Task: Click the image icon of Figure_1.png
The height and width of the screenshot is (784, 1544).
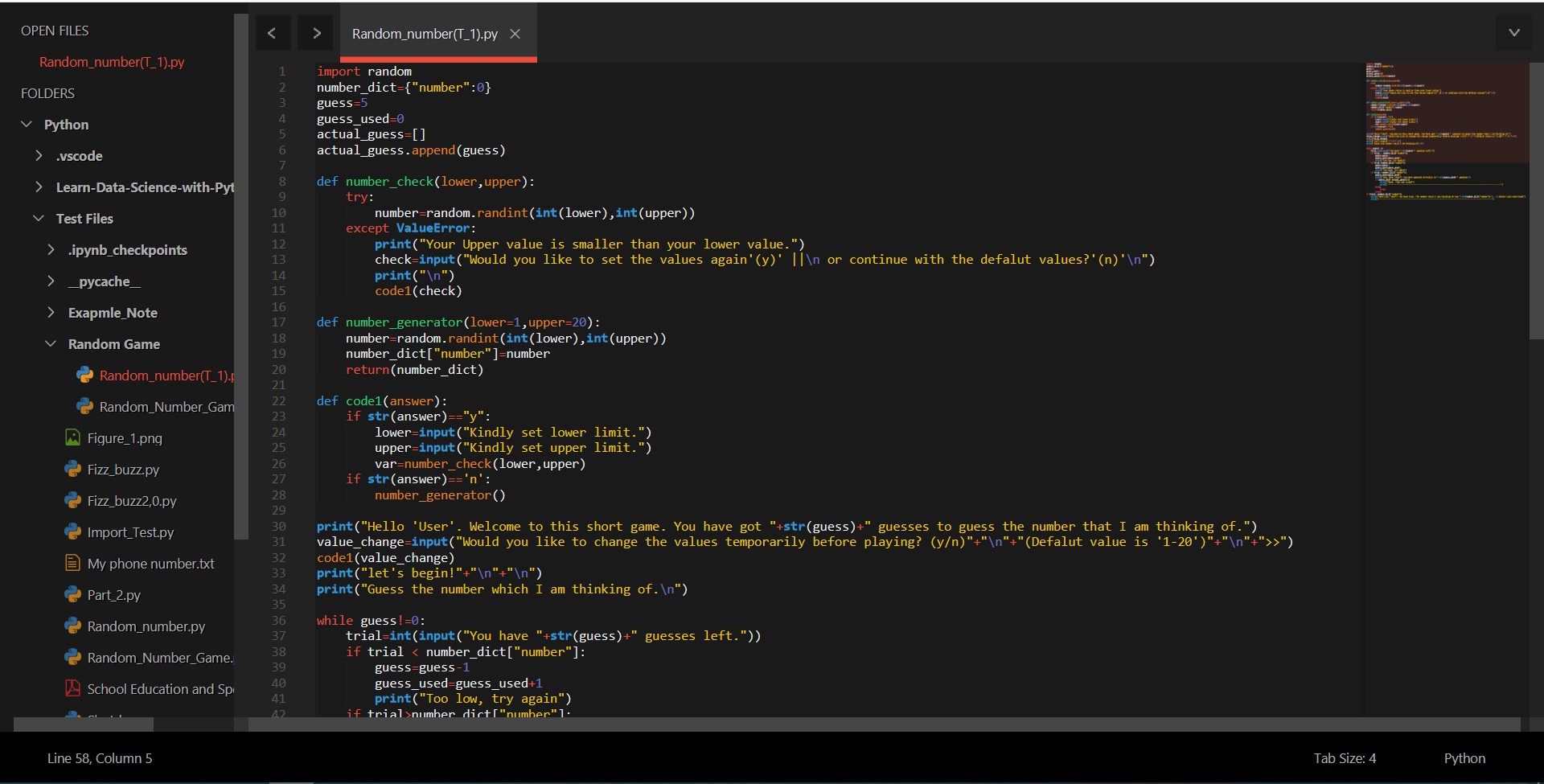Action: coord(72,437)
